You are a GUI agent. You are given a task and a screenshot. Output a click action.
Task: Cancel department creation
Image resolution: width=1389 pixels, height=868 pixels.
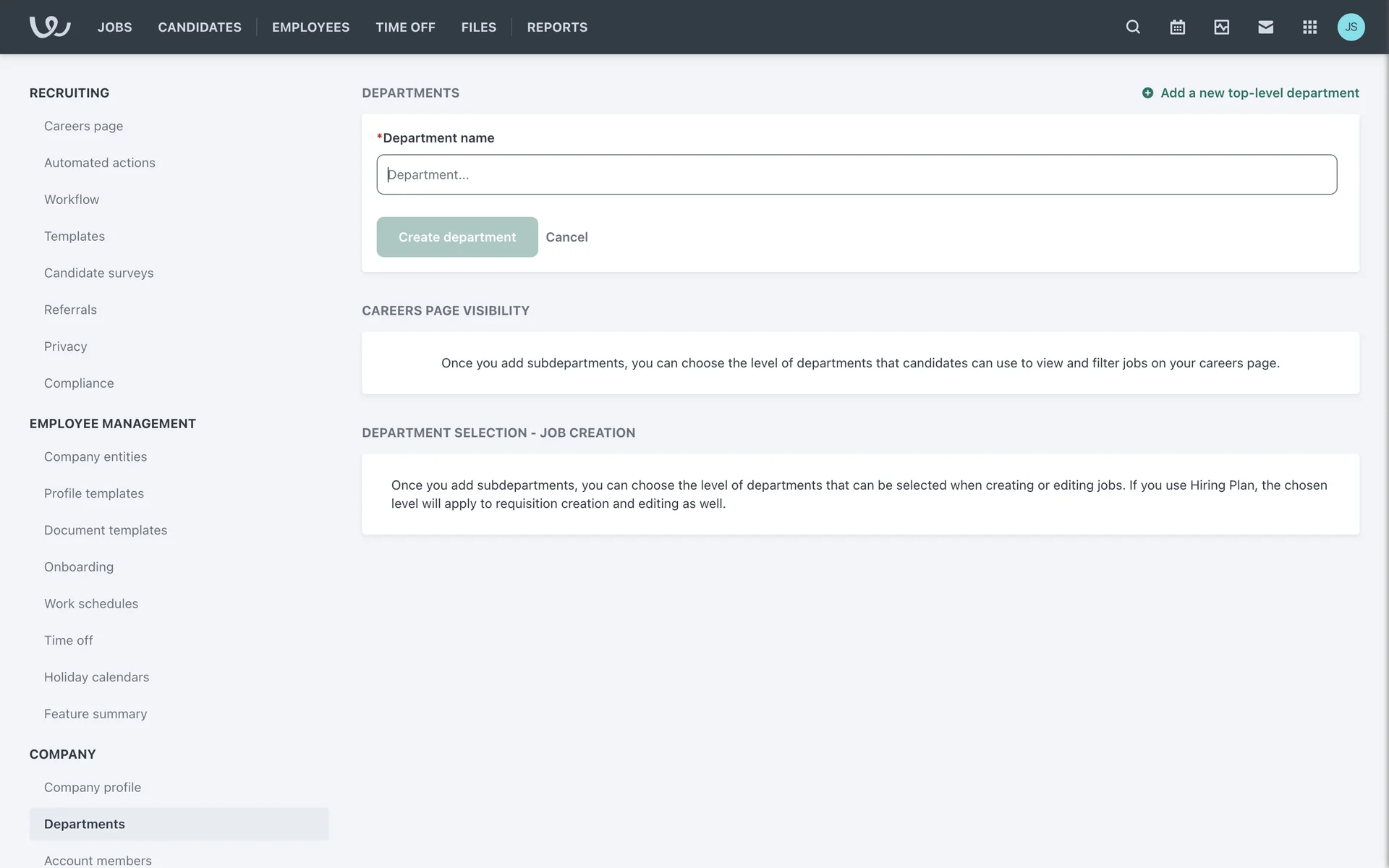(x=566, y=237)
